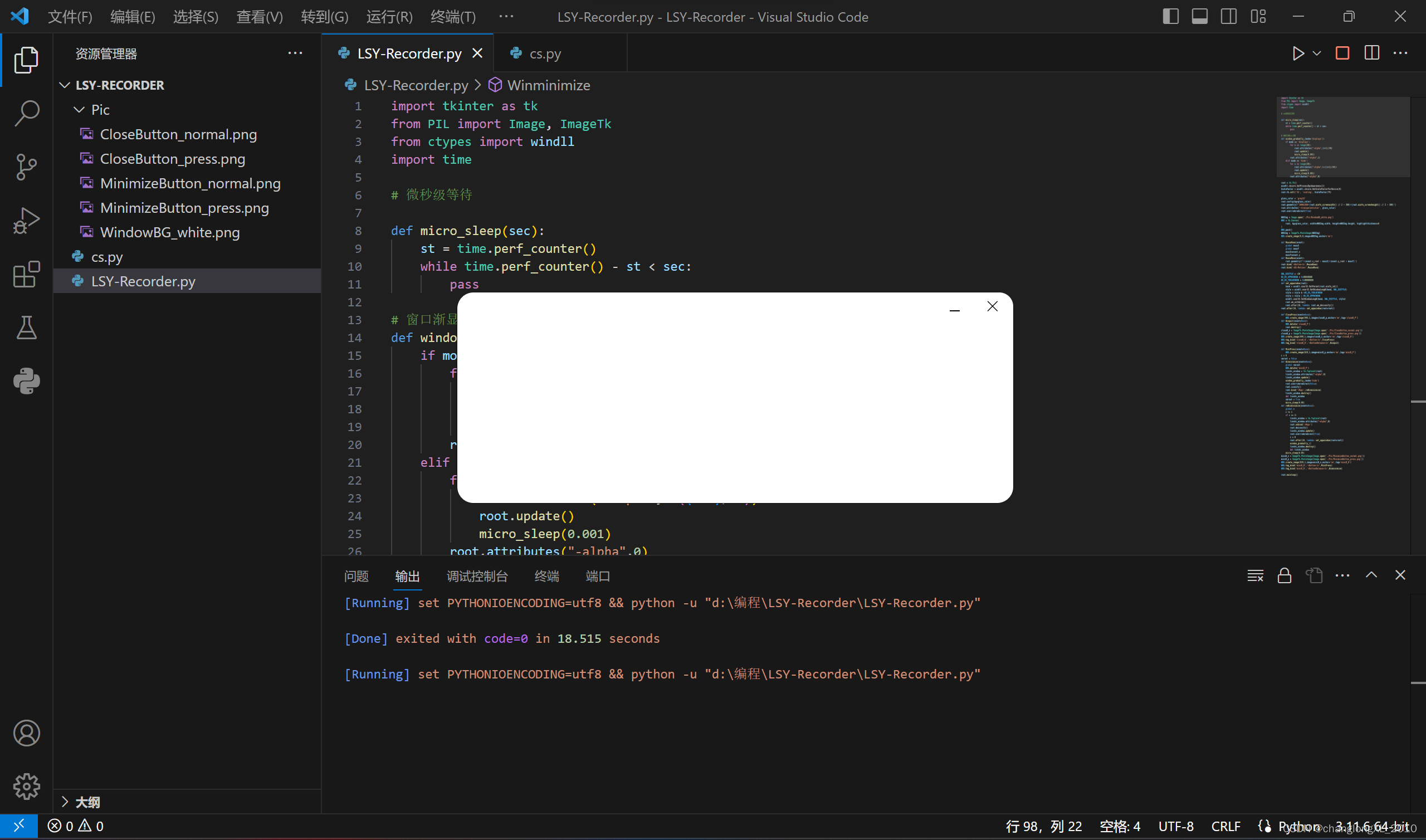Open the Search view in activity bar

(x=26, y=113)
